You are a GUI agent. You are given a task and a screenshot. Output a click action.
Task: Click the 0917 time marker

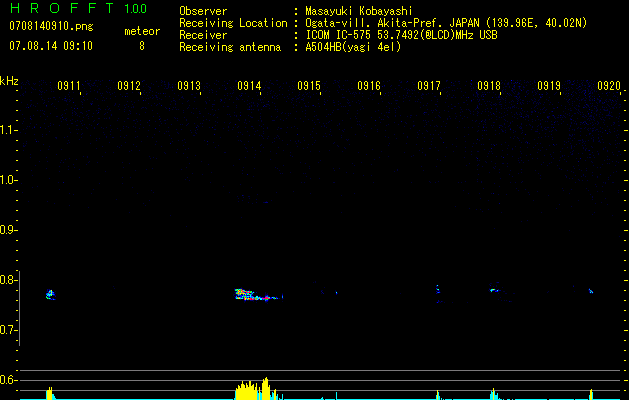[429, 86]
